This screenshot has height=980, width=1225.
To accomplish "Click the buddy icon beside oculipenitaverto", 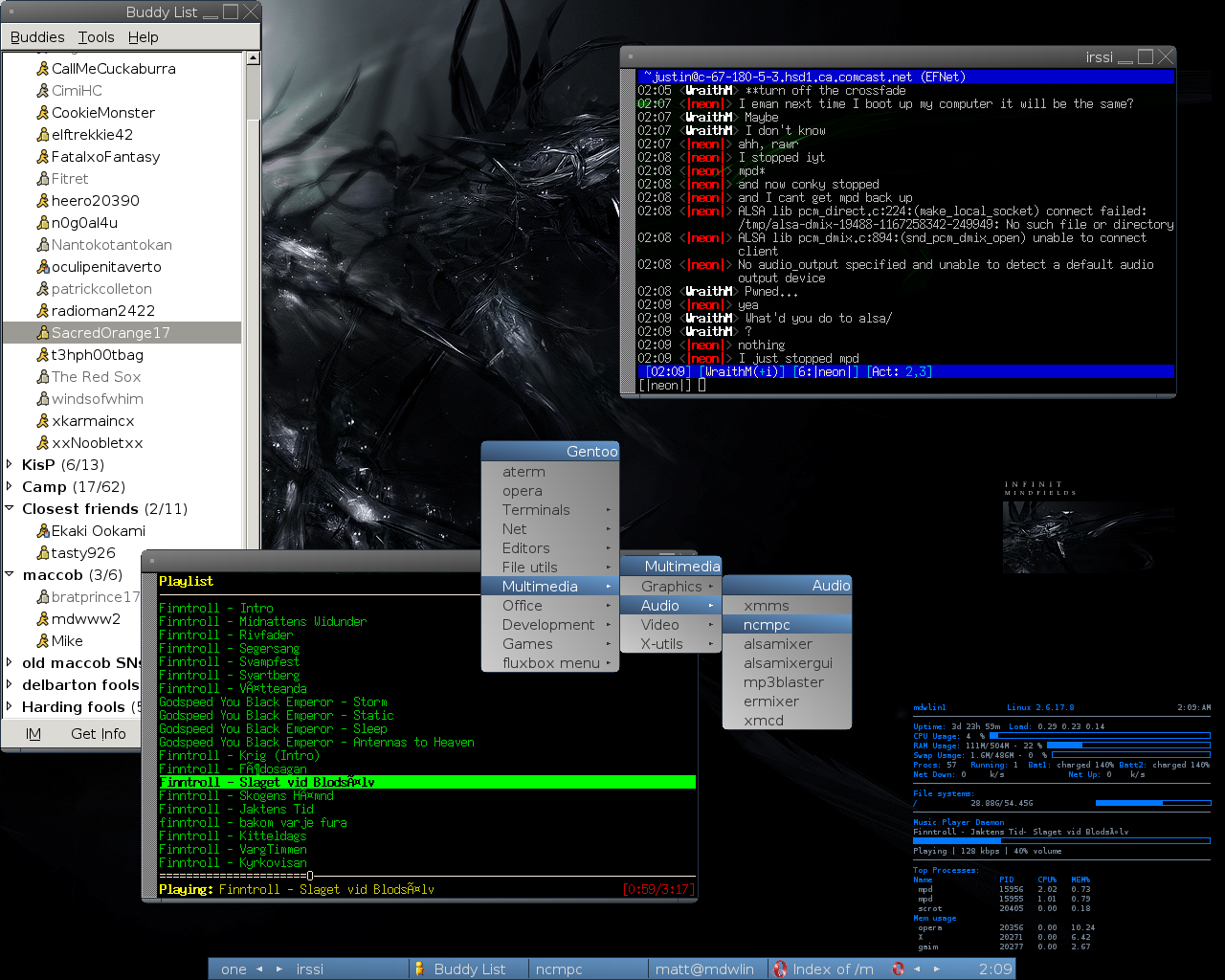I will (x=42, y=267).
